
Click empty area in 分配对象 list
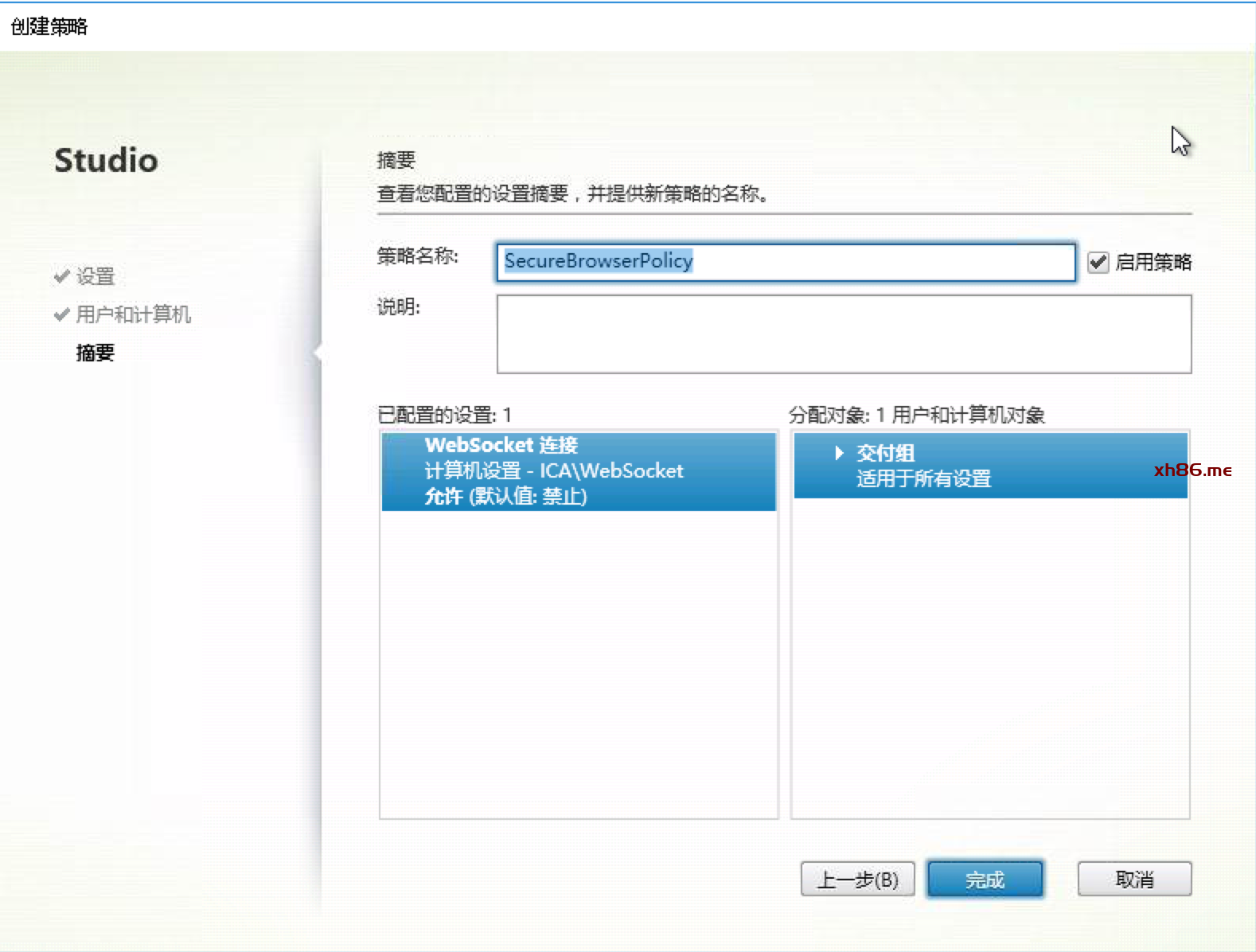(989, 661)
